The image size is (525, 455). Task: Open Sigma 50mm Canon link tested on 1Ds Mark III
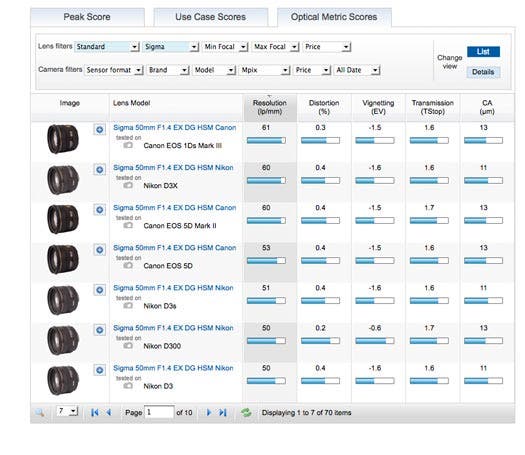click(174, 128)
